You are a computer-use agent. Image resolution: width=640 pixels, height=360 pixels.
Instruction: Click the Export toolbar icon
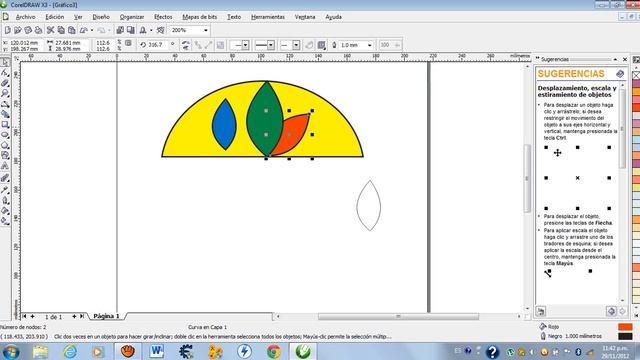(131, 30)
